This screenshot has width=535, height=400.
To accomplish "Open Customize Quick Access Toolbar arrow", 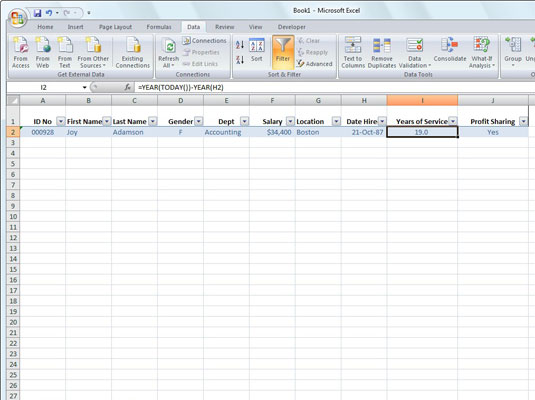I will point(89,13).
